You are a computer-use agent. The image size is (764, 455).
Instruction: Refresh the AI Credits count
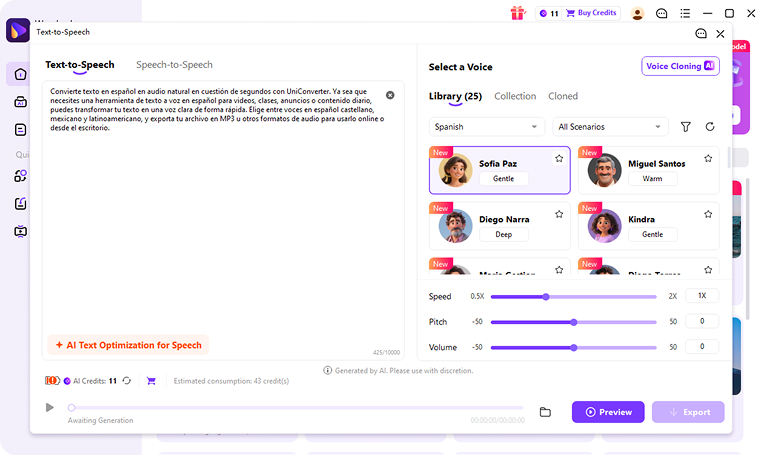(x=127, y=380)
